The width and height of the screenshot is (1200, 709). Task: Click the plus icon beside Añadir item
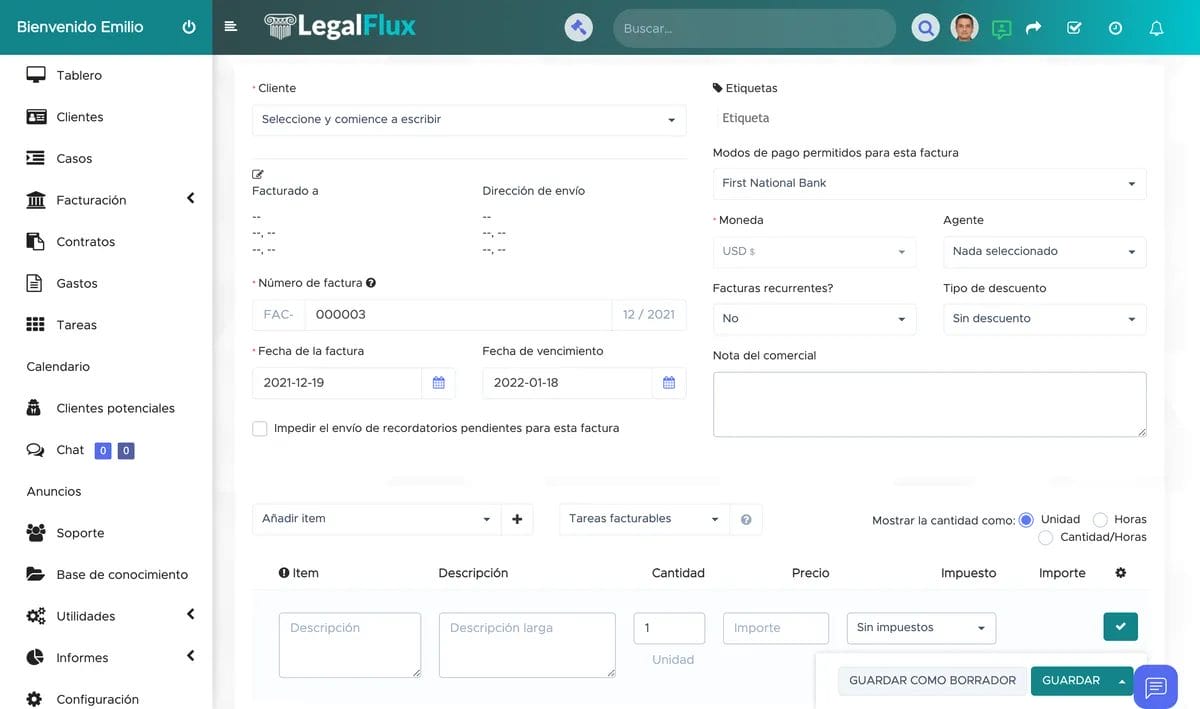[x=517, y=519]
